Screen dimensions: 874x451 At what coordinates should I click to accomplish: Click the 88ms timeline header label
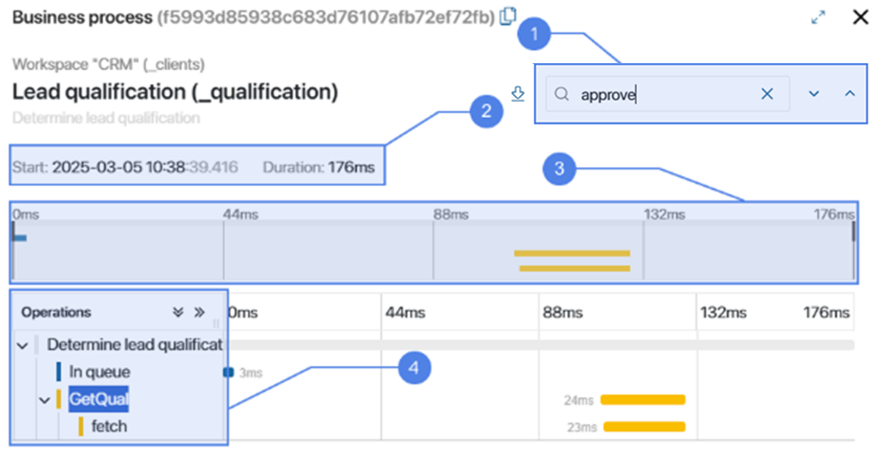[x=563, y=313]
